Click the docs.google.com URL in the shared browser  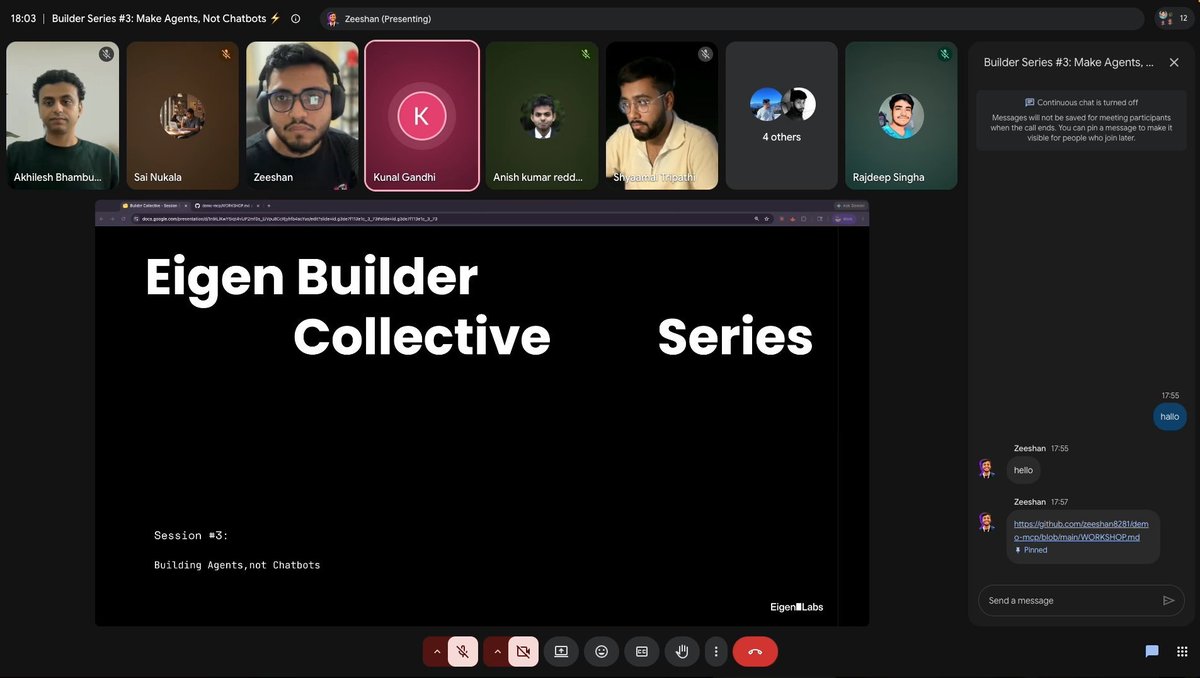click(289, 217)
